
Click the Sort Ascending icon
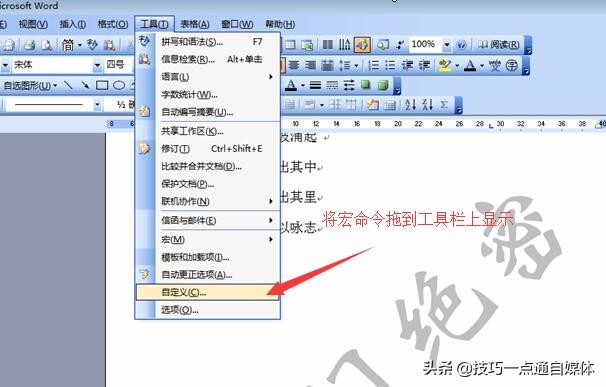click(x=410, y=105)
